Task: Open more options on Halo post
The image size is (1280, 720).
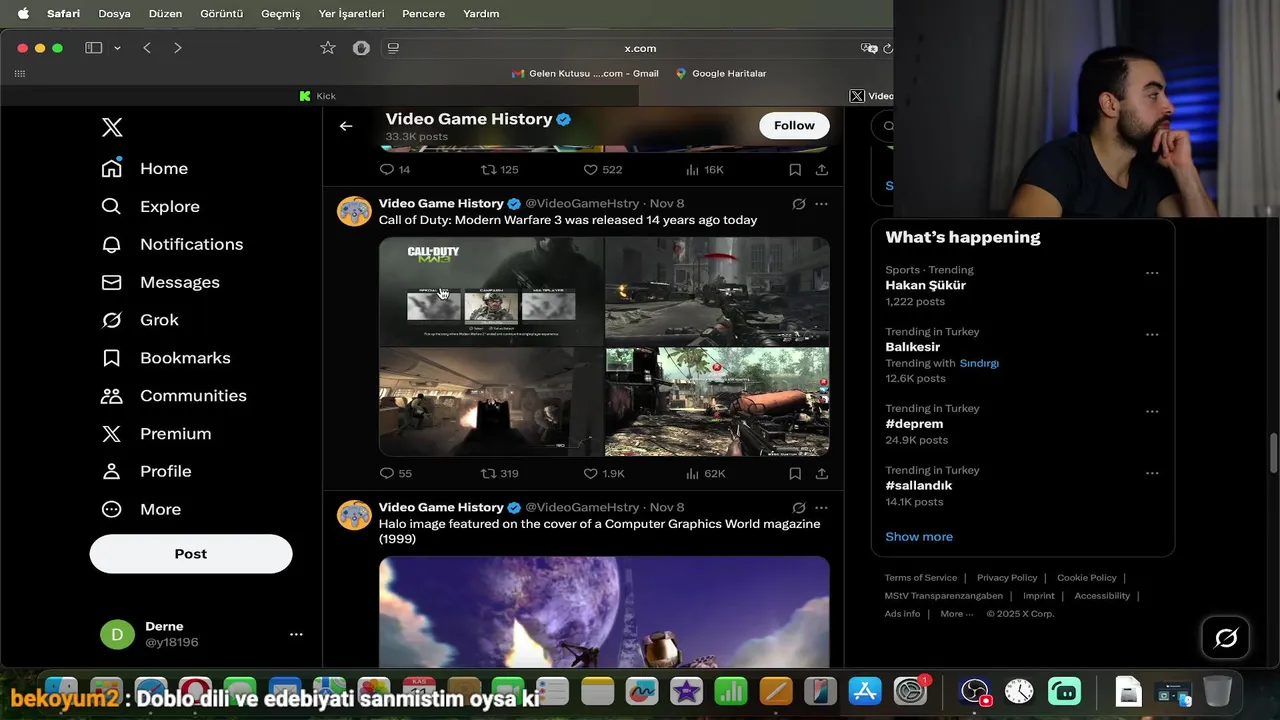Action: pos(822,508)
